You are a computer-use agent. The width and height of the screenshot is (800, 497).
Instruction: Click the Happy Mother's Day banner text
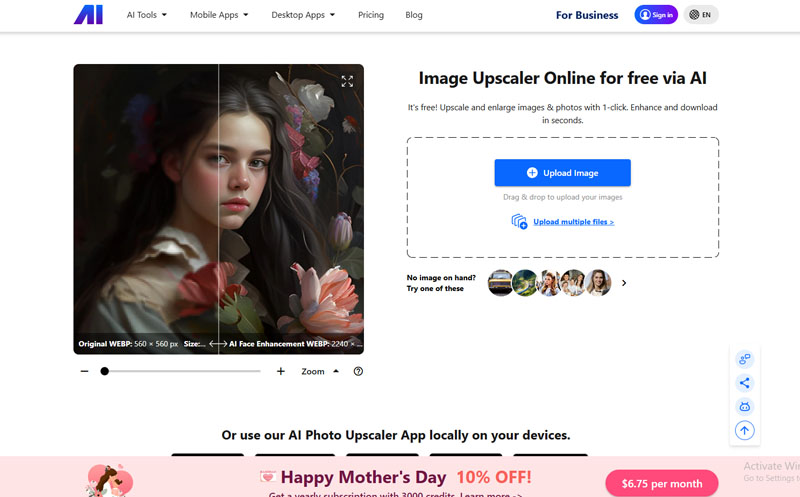[x=363, y=477]
